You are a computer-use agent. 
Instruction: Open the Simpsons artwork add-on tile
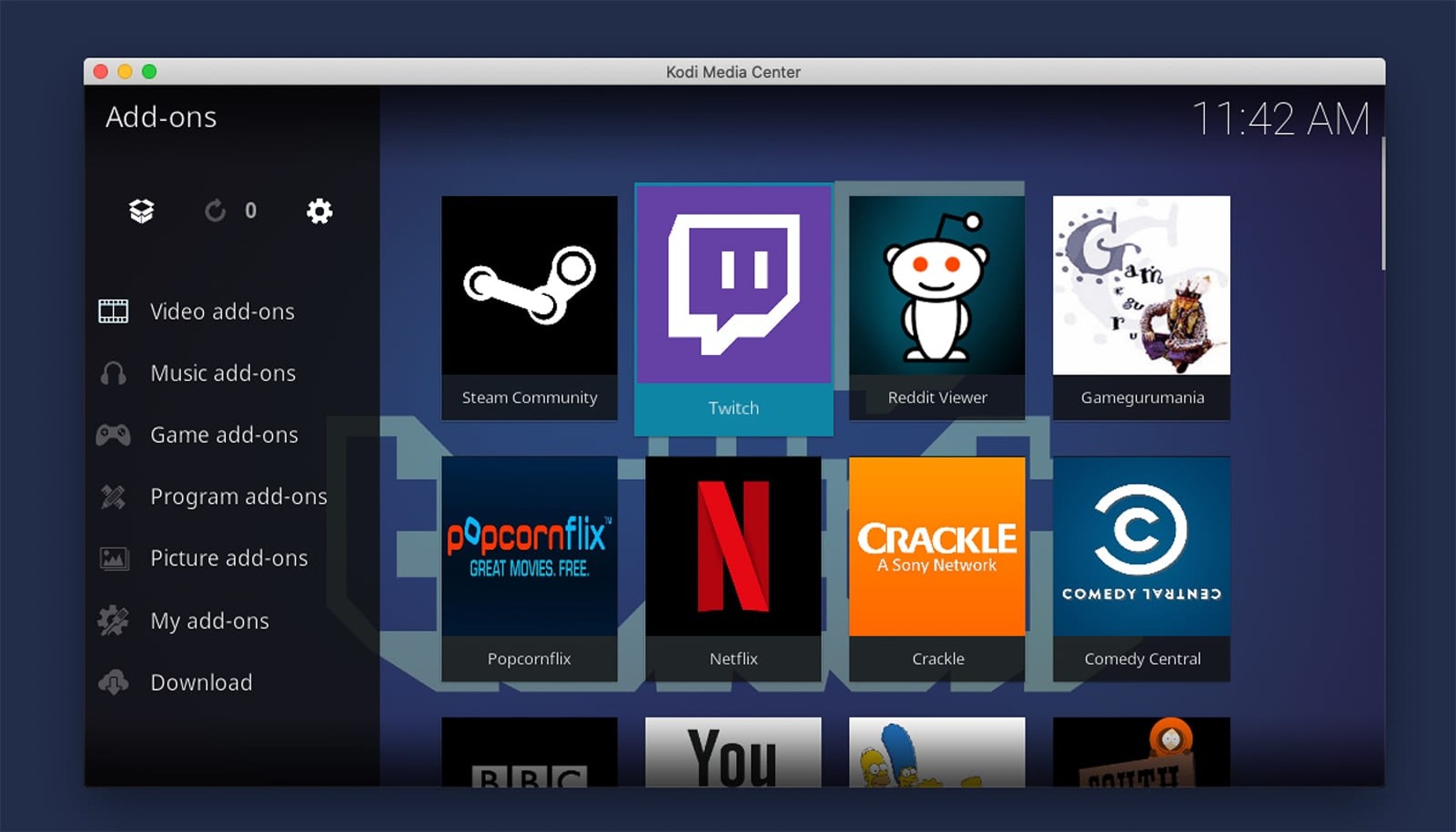coord(937,752)
